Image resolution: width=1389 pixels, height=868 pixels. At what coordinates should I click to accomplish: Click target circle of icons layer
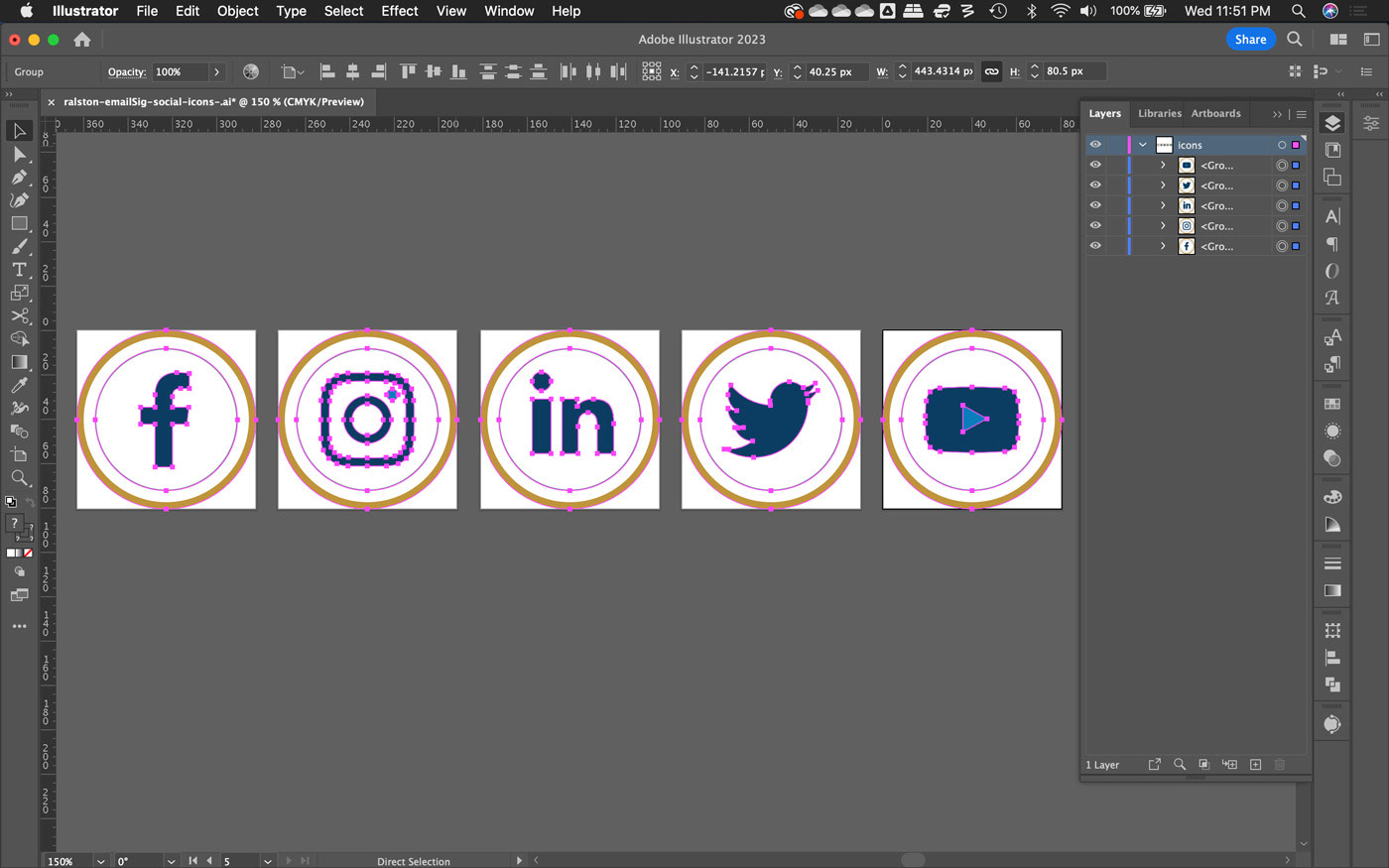[x=1282, y=145]
